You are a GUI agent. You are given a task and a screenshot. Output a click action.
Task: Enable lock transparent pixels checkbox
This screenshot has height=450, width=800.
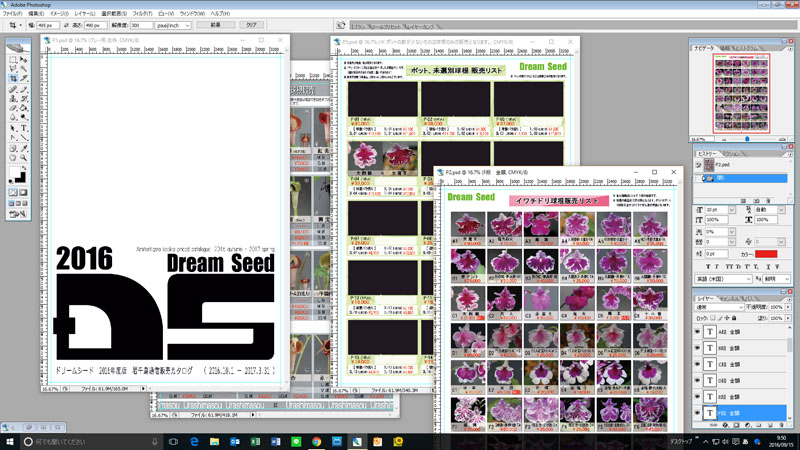713,318
